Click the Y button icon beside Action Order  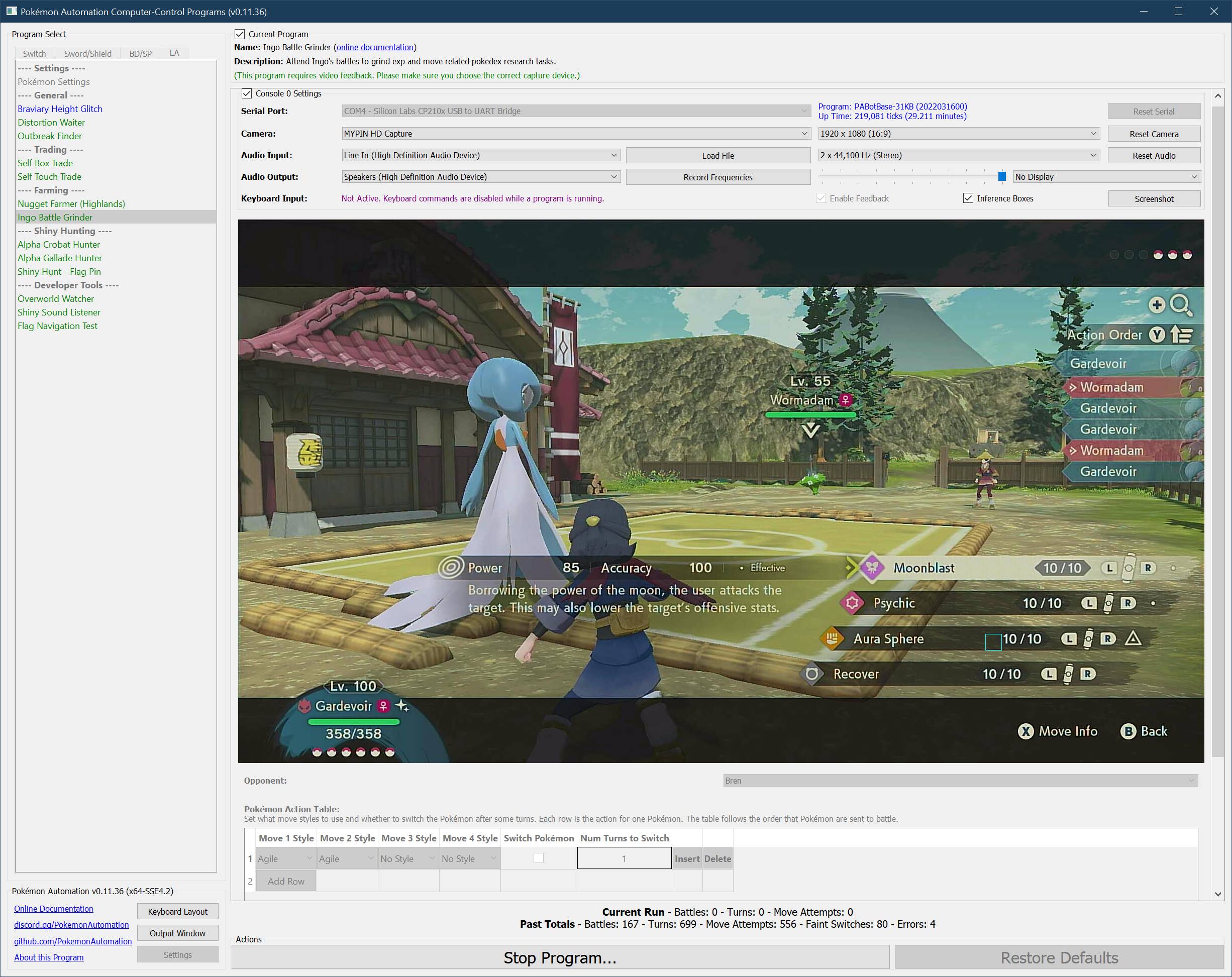coord(1157,335)
